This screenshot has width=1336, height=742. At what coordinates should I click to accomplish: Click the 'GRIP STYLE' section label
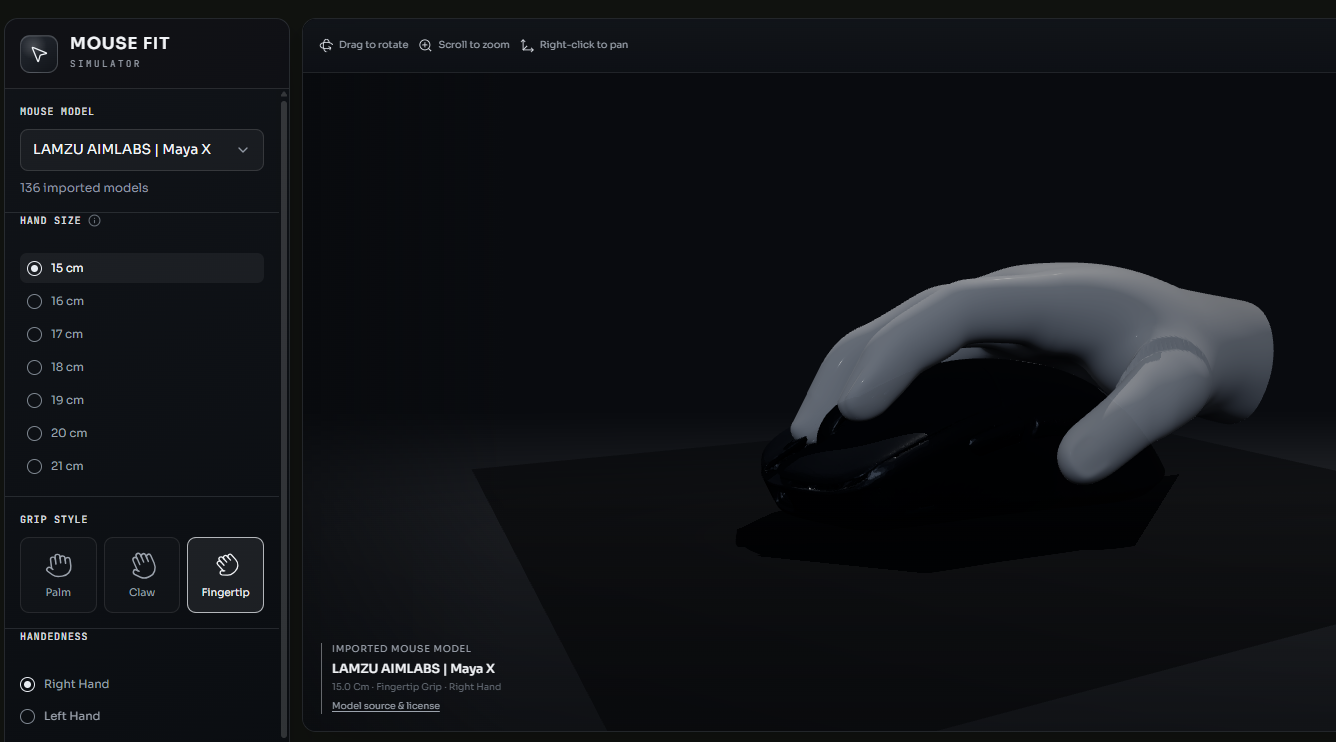54,520
